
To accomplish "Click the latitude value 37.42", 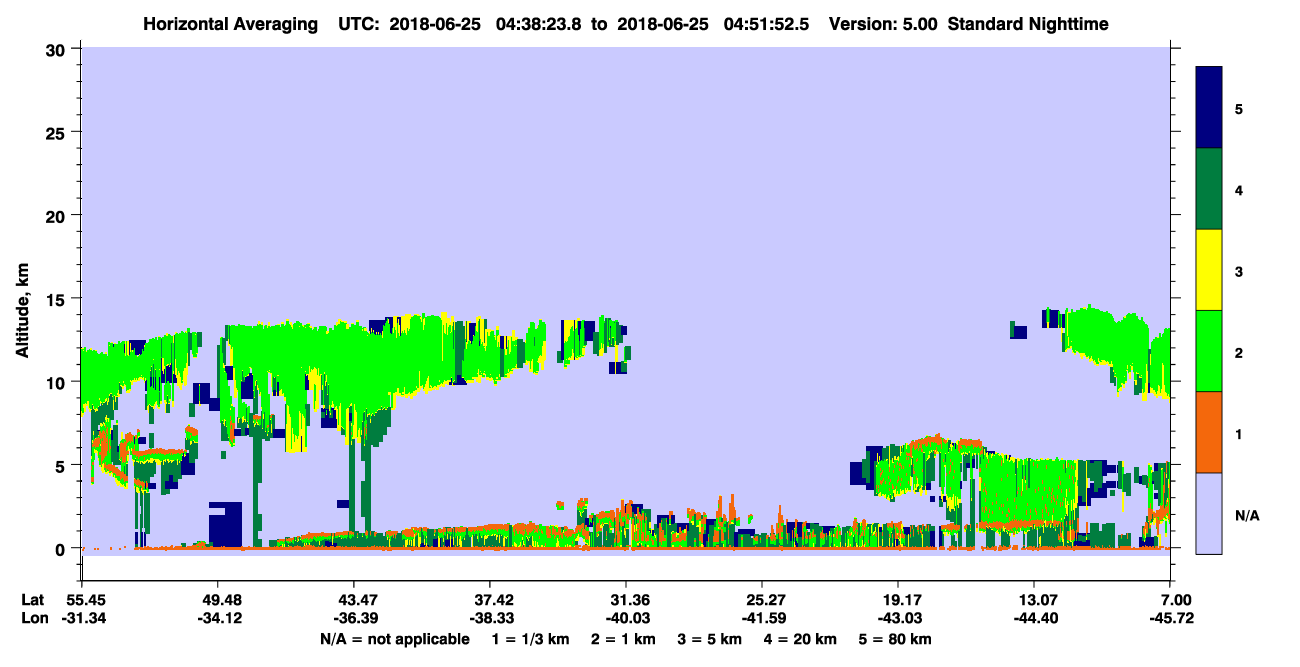I will click(490, 600).
